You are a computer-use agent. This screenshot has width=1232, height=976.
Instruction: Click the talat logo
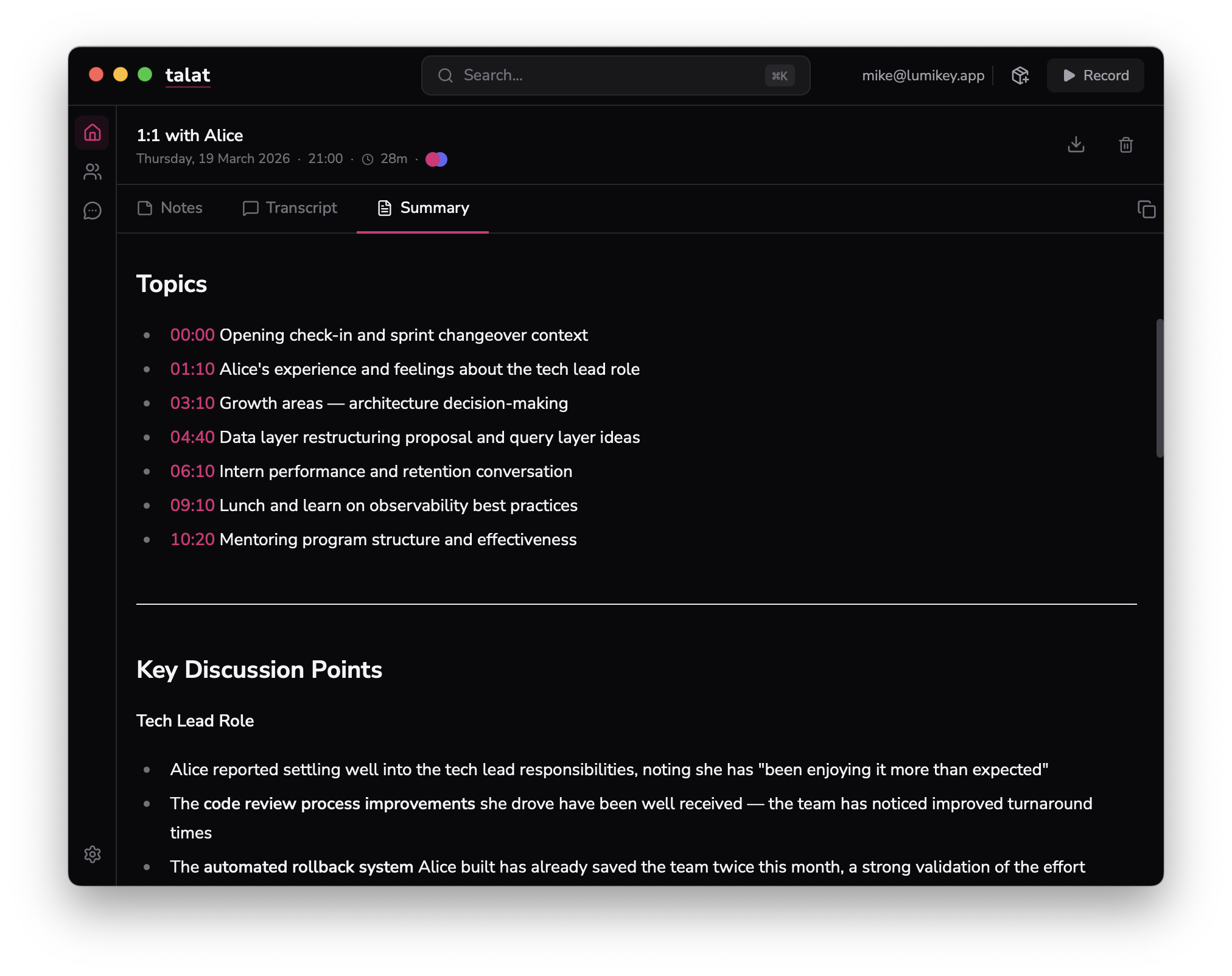[187, 74]
